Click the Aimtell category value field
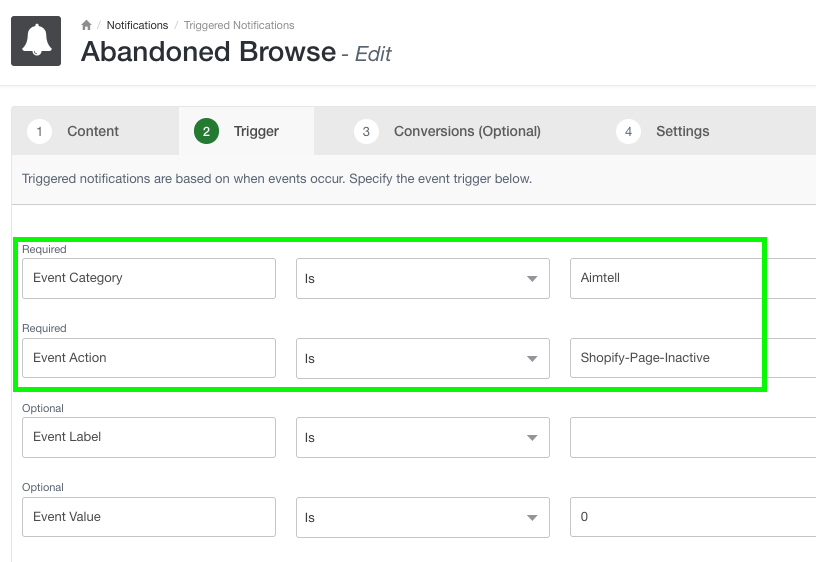The width and height of the screenshot is (816, 562). point(692,278)
